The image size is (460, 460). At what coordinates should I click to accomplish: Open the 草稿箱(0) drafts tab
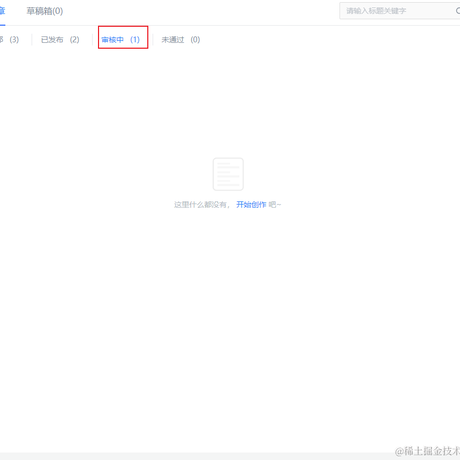coord(45,11)
